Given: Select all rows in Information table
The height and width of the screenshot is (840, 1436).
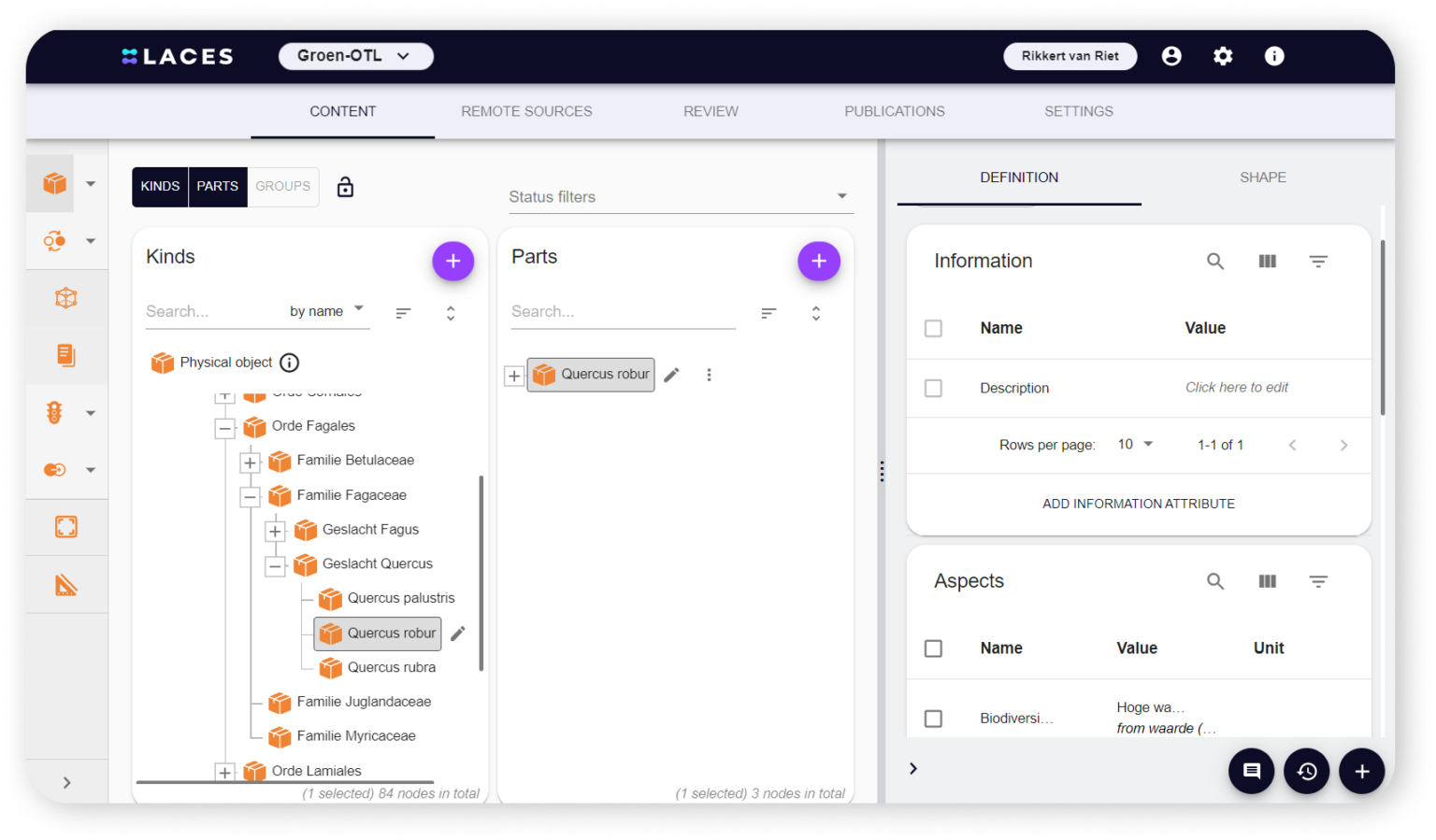Looking at the screenshot, I should (933, 329).
